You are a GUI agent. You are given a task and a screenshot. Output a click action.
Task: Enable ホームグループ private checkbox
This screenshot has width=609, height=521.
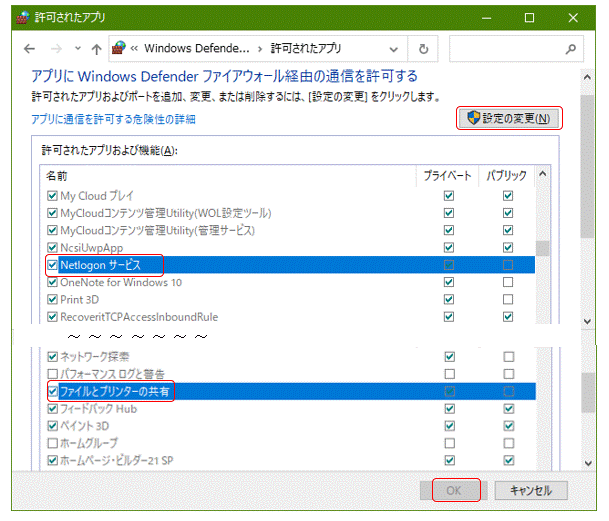[x=450, y=443]
